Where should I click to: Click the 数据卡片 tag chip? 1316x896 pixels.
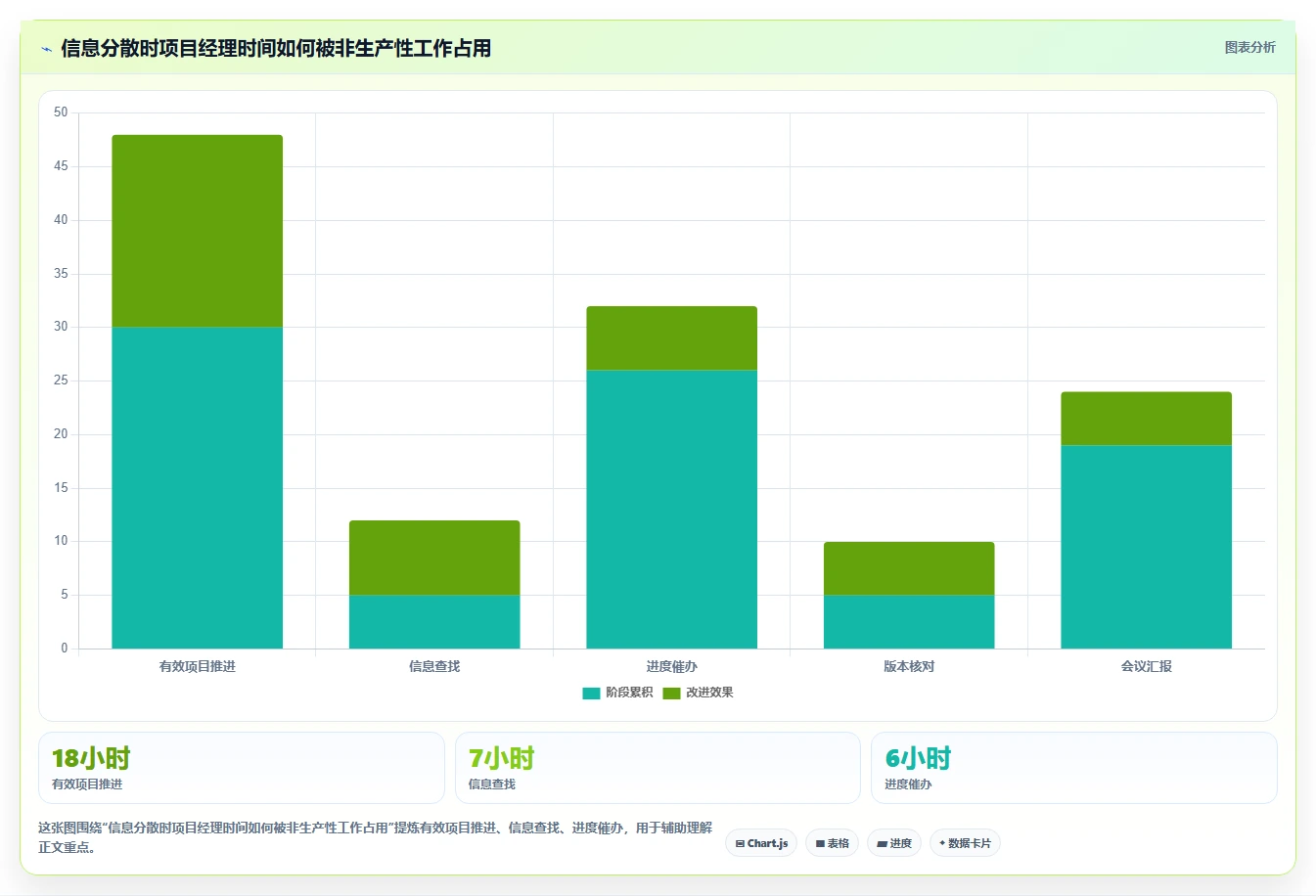coord(965,843)
